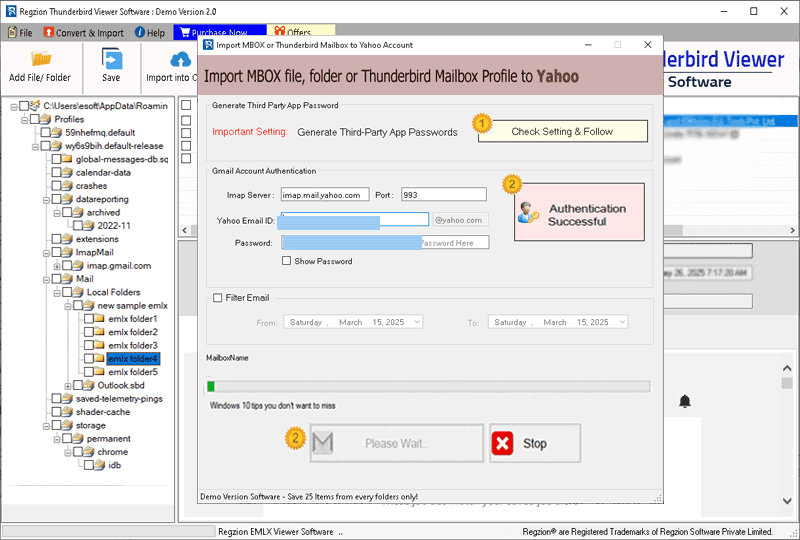The width and height of the screenshot is (800, 540).
Task: Select the emlx folder5 tree item
Action: click(x=133, y=372)
